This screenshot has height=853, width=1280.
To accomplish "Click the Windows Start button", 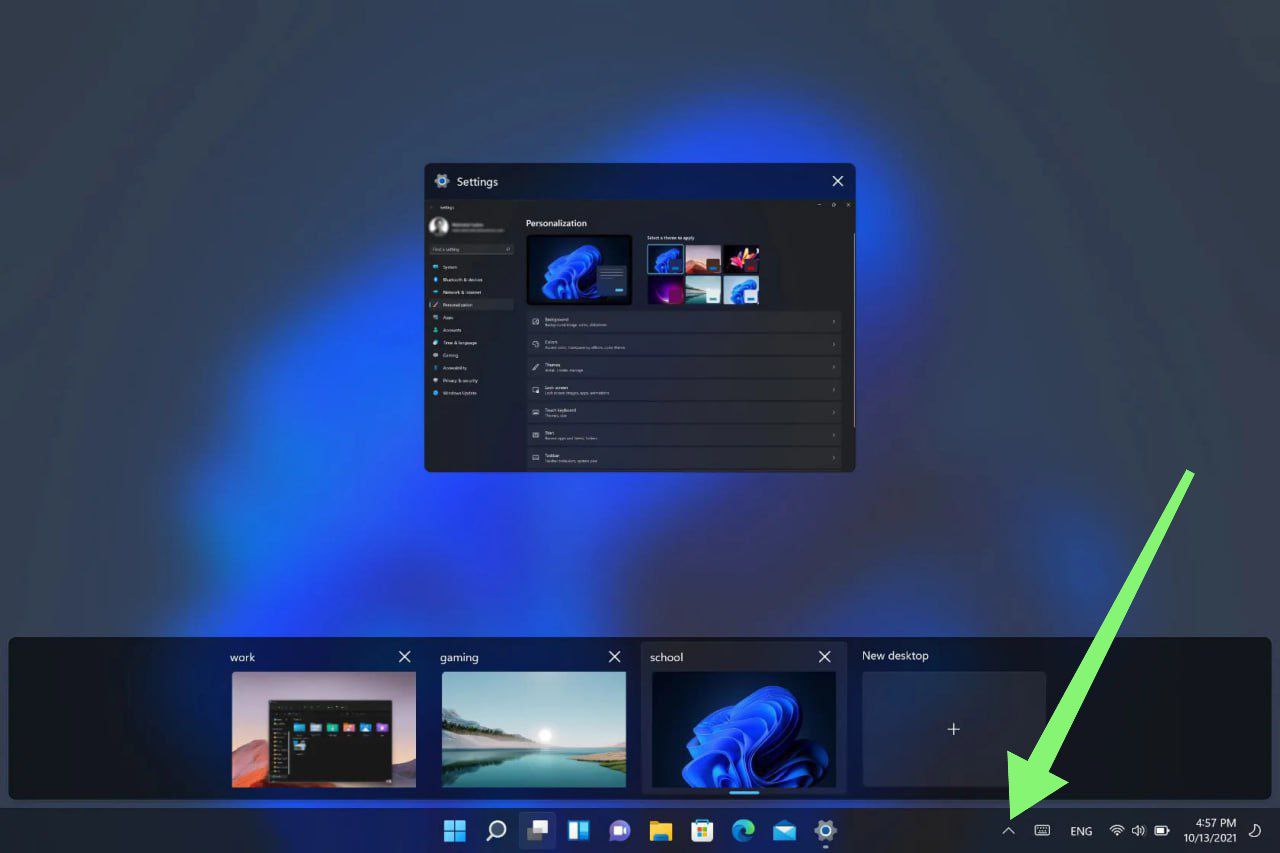I will 455,831.
